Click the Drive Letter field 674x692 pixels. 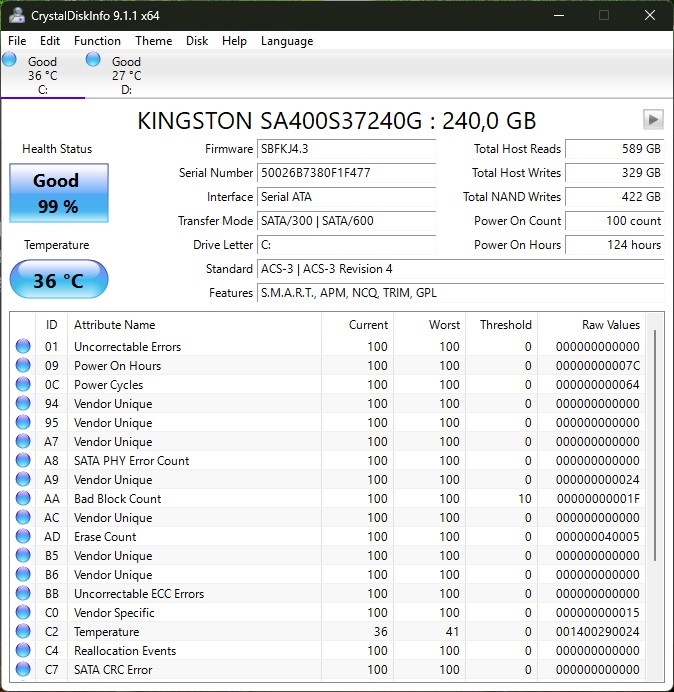point(346,245)
